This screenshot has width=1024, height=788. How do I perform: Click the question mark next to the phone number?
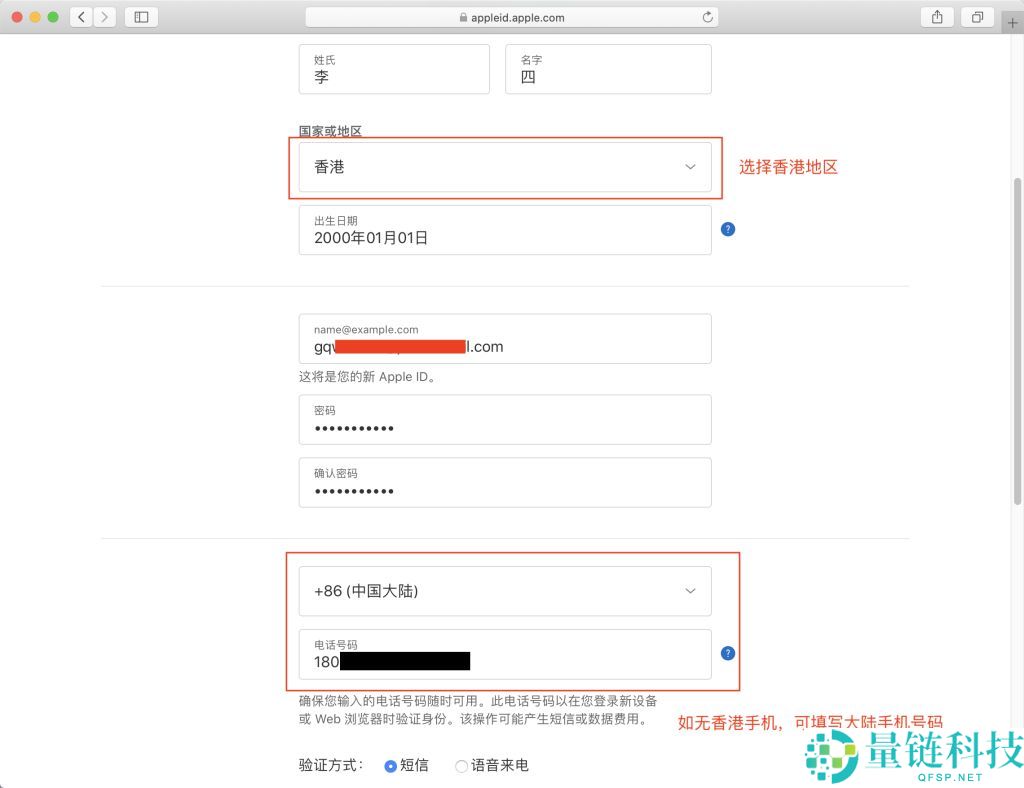coord(727,653)
